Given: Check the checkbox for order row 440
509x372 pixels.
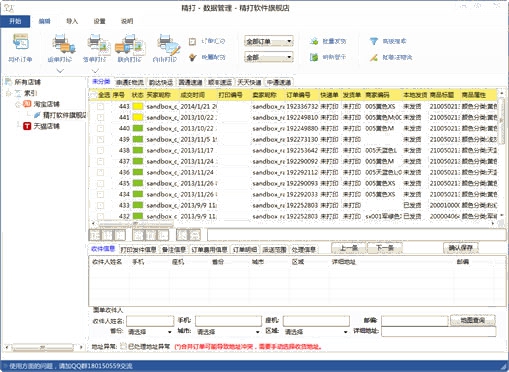Looking at the screenshot, I should pyautogui.click(x=100, y=129).
